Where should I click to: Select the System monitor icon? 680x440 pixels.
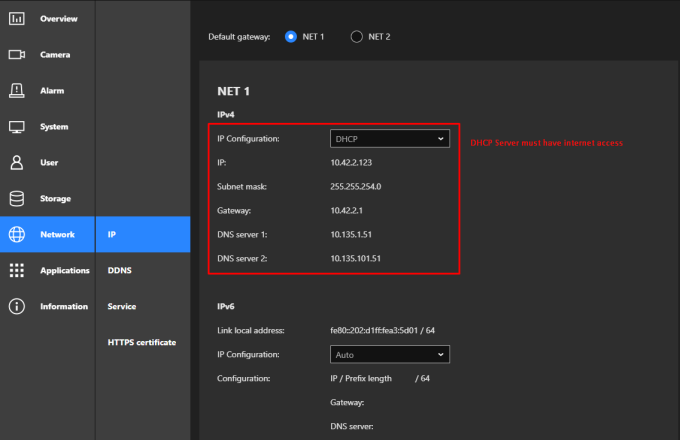click(x=17, y=127)
